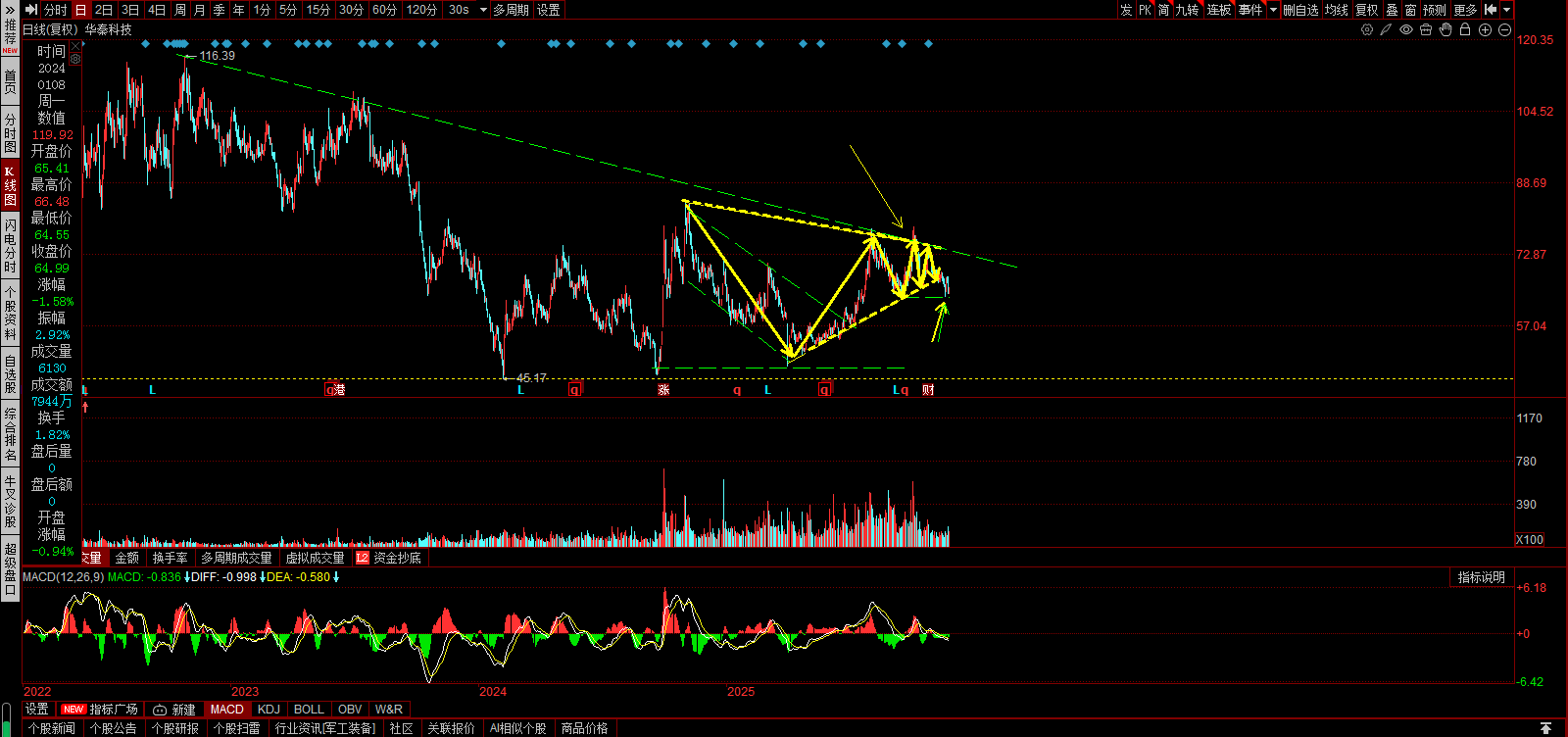Switch to 分时 intraday period
This screenshot has width=1568, height=737.
pos(55,10)
